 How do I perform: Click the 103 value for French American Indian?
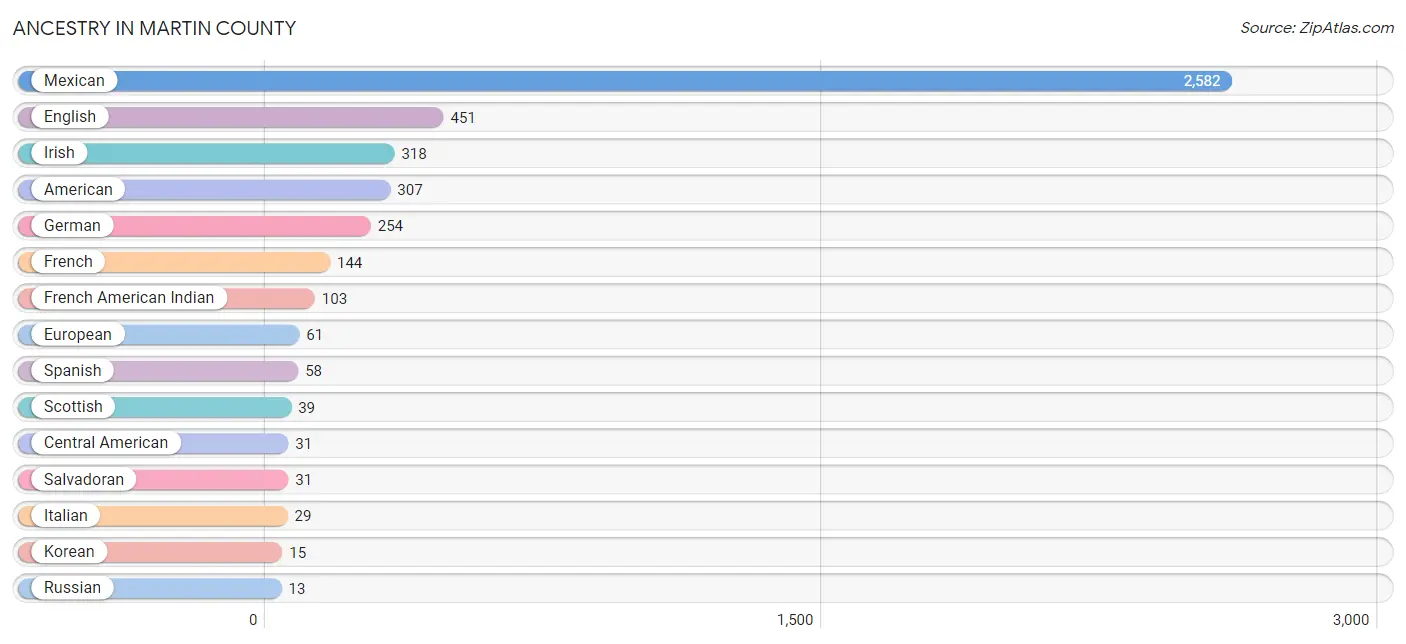click(334, 299)
